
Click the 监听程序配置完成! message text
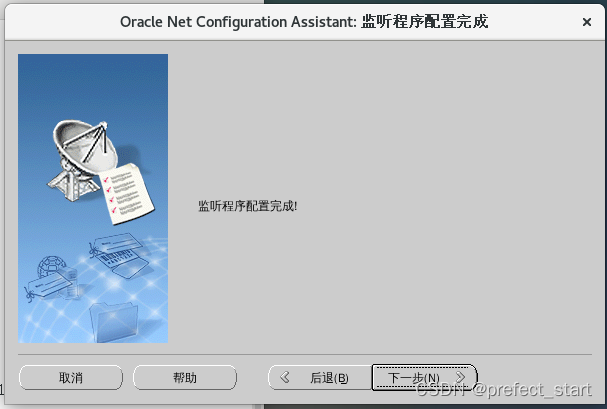click(248, 206)
